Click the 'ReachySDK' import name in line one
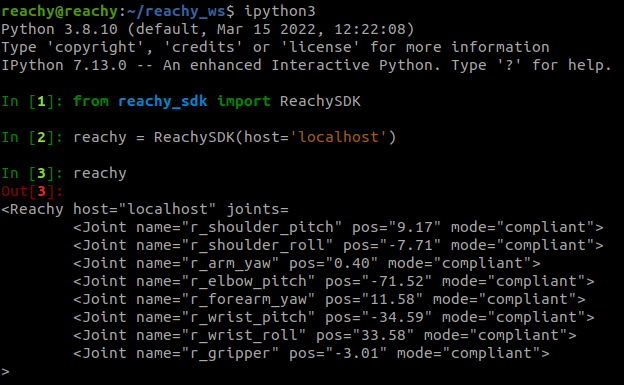This screenshot has width=624, height=385. [320, 101]
